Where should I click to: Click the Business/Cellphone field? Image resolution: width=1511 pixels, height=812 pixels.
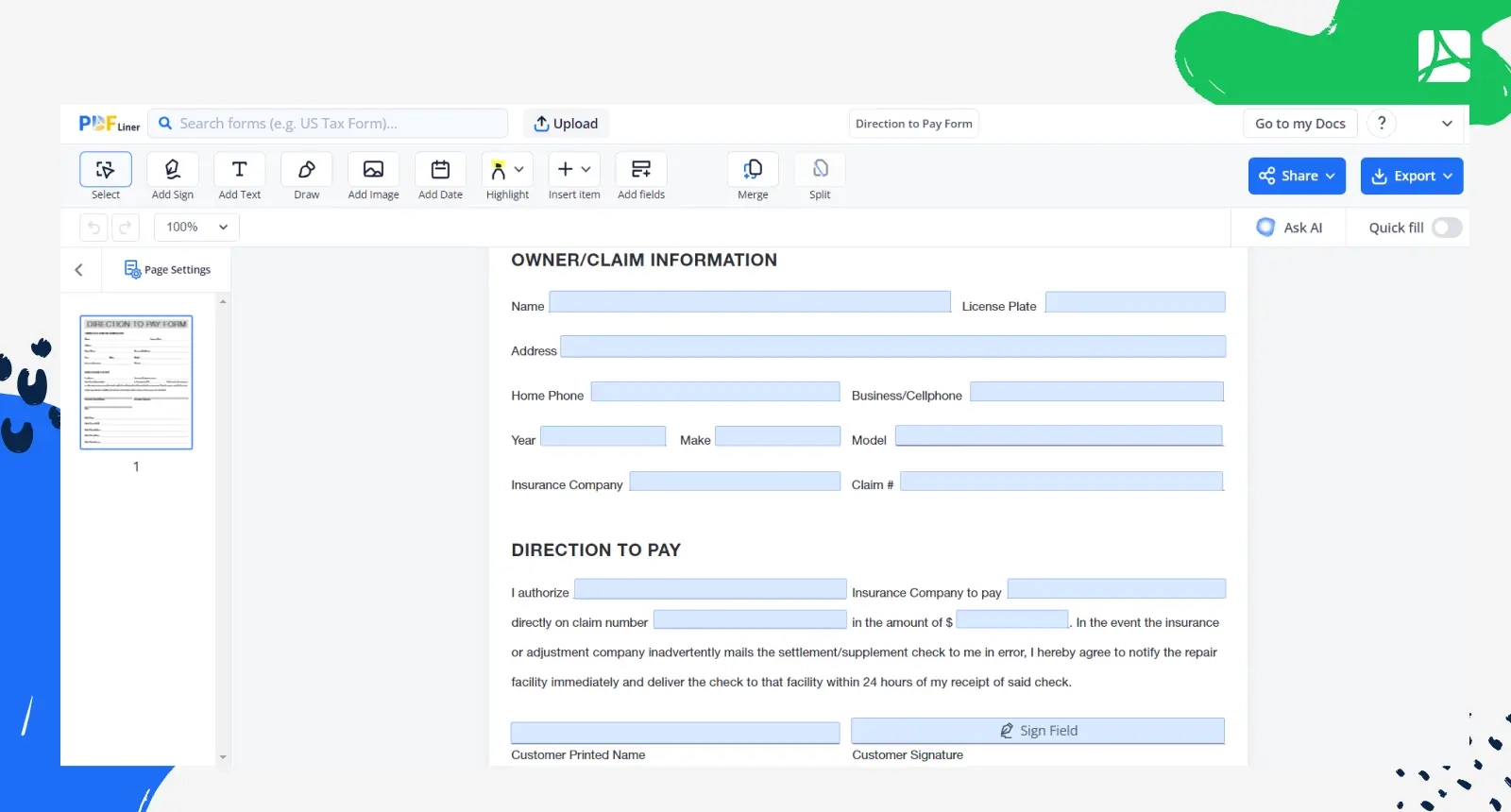click(x=1097, y=392)
